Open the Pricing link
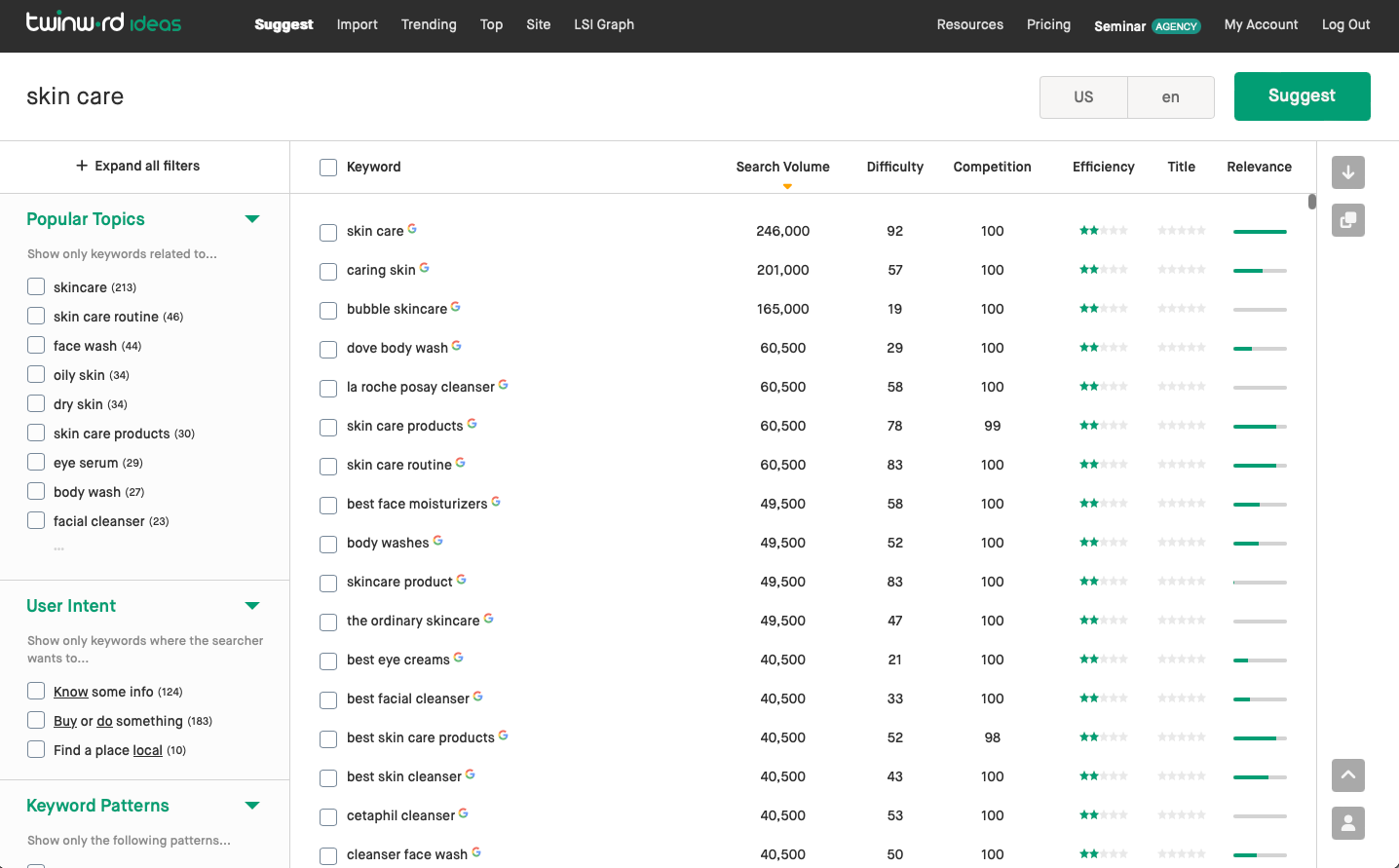The width and height of the screenshot is (1399, 868). (1048, 24)
